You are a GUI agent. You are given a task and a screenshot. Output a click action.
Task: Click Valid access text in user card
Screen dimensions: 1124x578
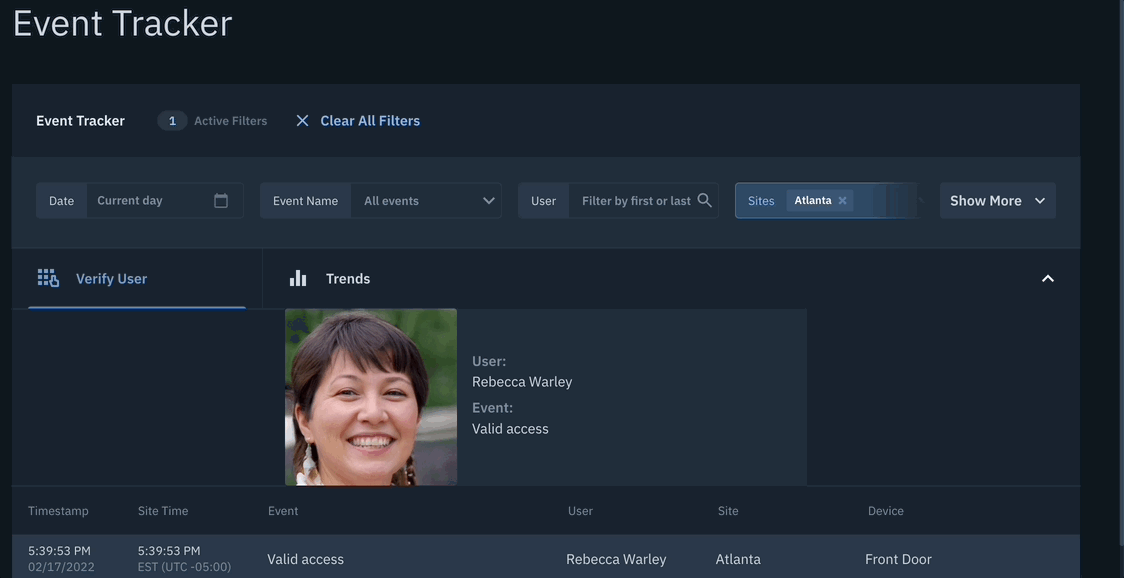510,429
